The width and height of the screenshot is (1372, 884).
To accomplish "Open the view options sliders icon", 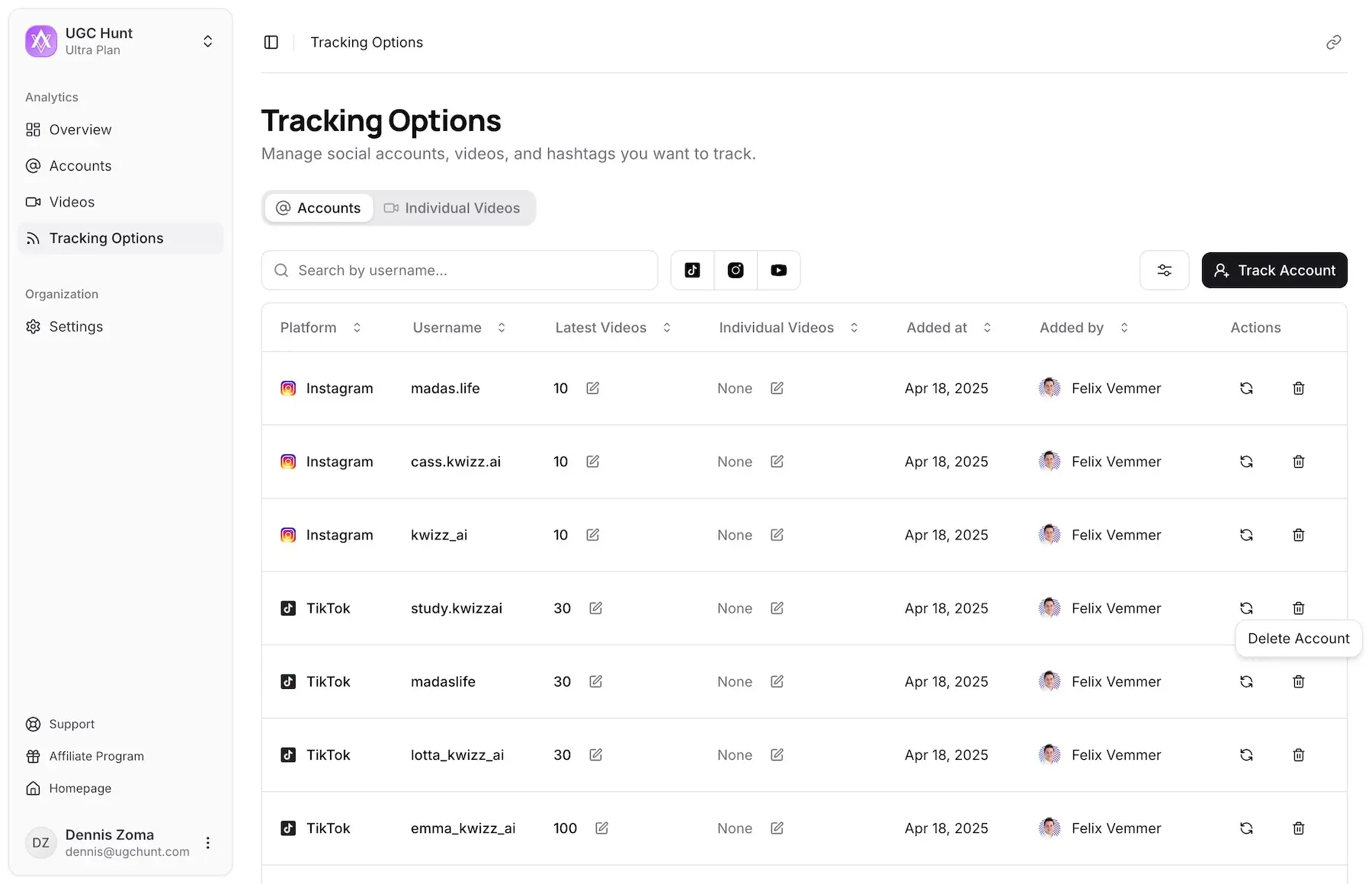I will tap(1164, 271).
